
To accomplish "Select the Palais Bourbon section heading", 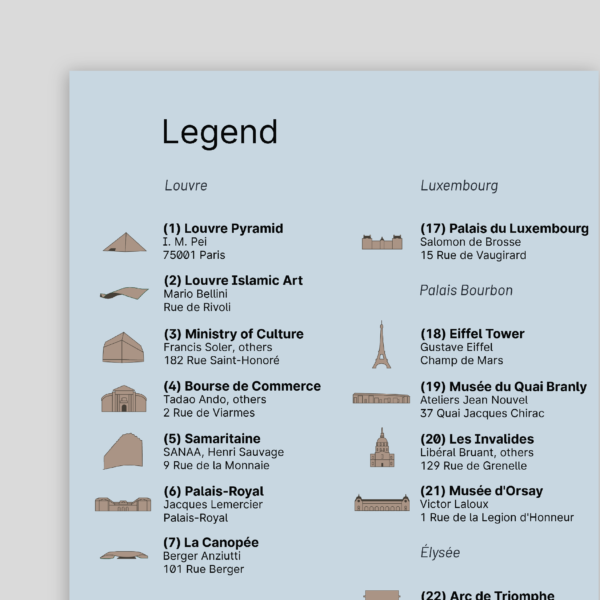I will pyautogui.click(x=466, y=291).
